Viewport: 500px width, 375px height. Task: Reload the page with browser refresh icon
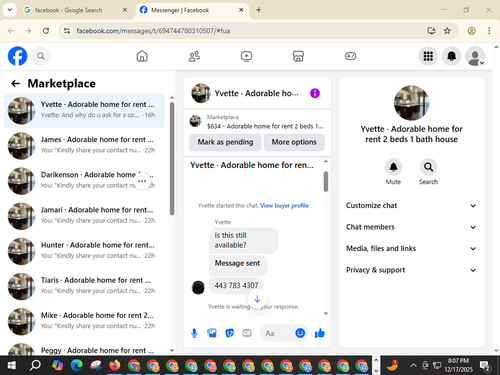click(x=46, y=31)
